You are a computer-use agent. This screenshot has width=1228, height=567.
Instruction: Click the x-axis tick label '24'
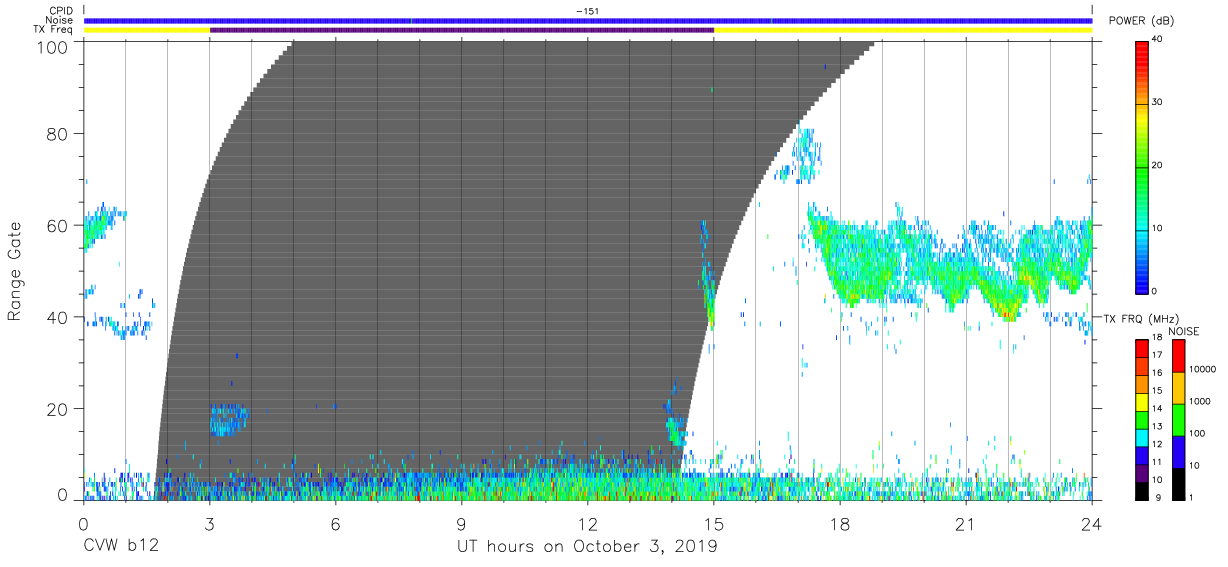1092,524
